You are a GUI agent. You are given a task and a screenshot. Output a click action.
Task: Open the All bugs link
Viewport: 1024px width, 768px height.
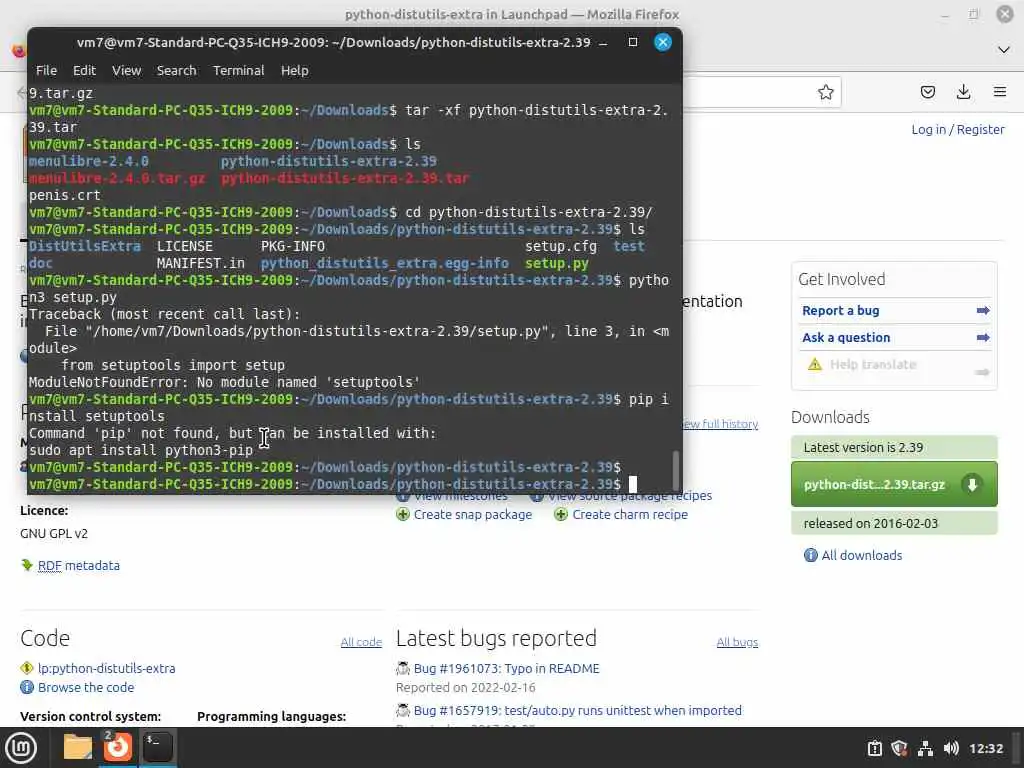737,642
